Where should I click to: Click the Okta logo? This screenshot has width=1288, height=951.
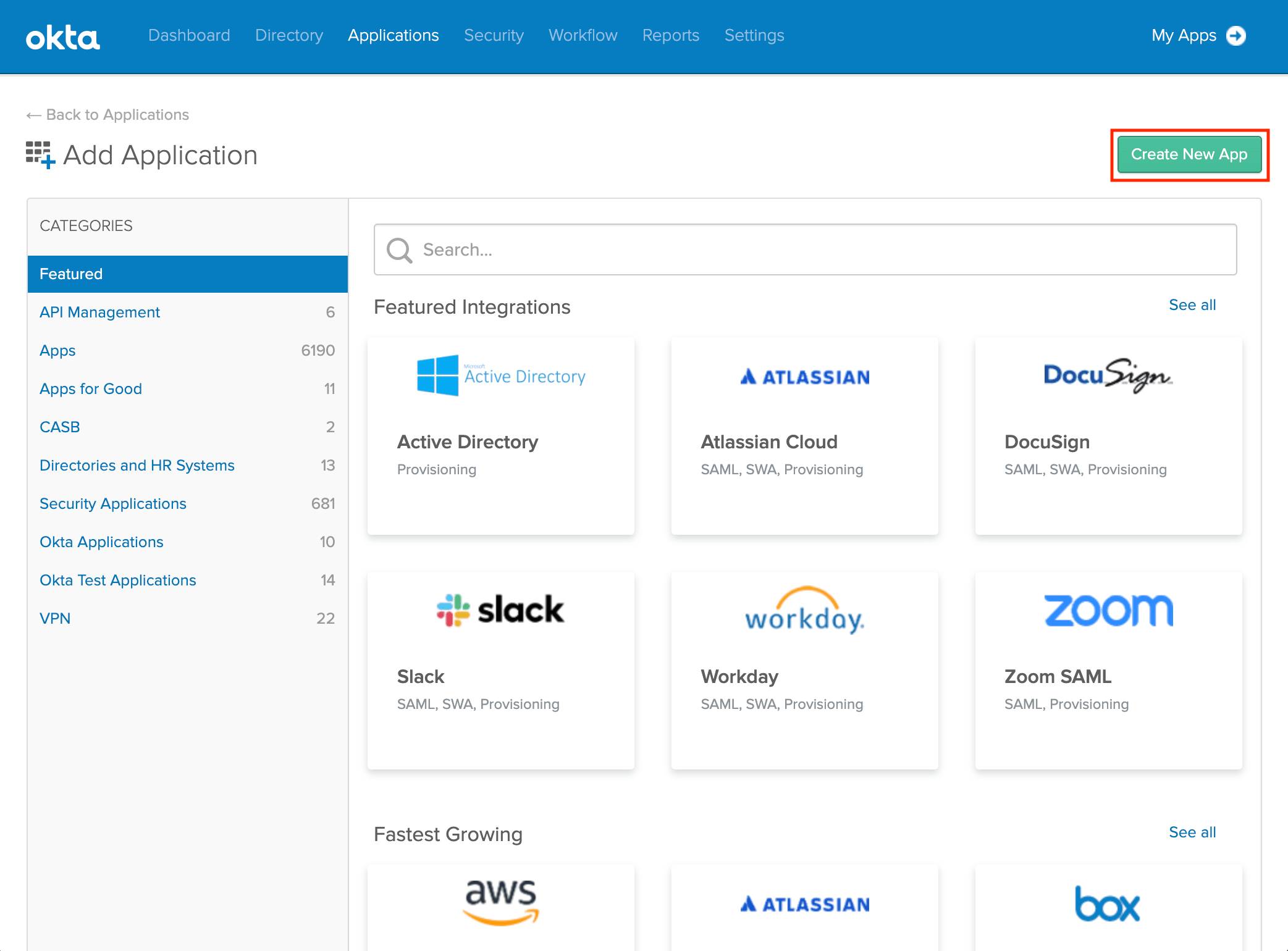click(x=62, y=37)
